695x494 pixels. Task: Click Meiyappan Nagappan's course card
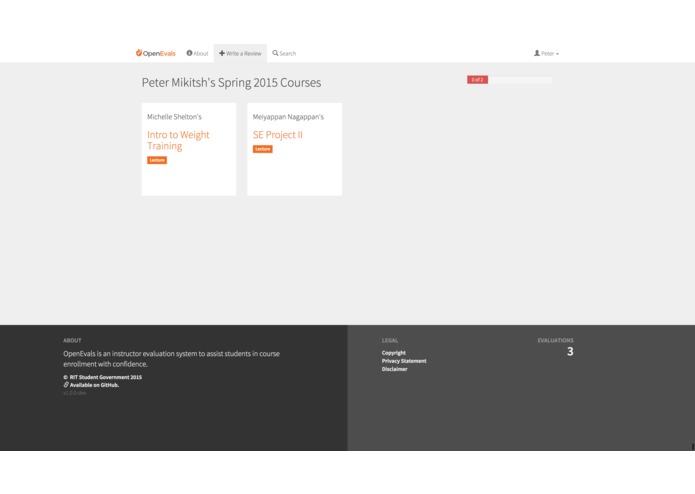click(x=294, y=149)
